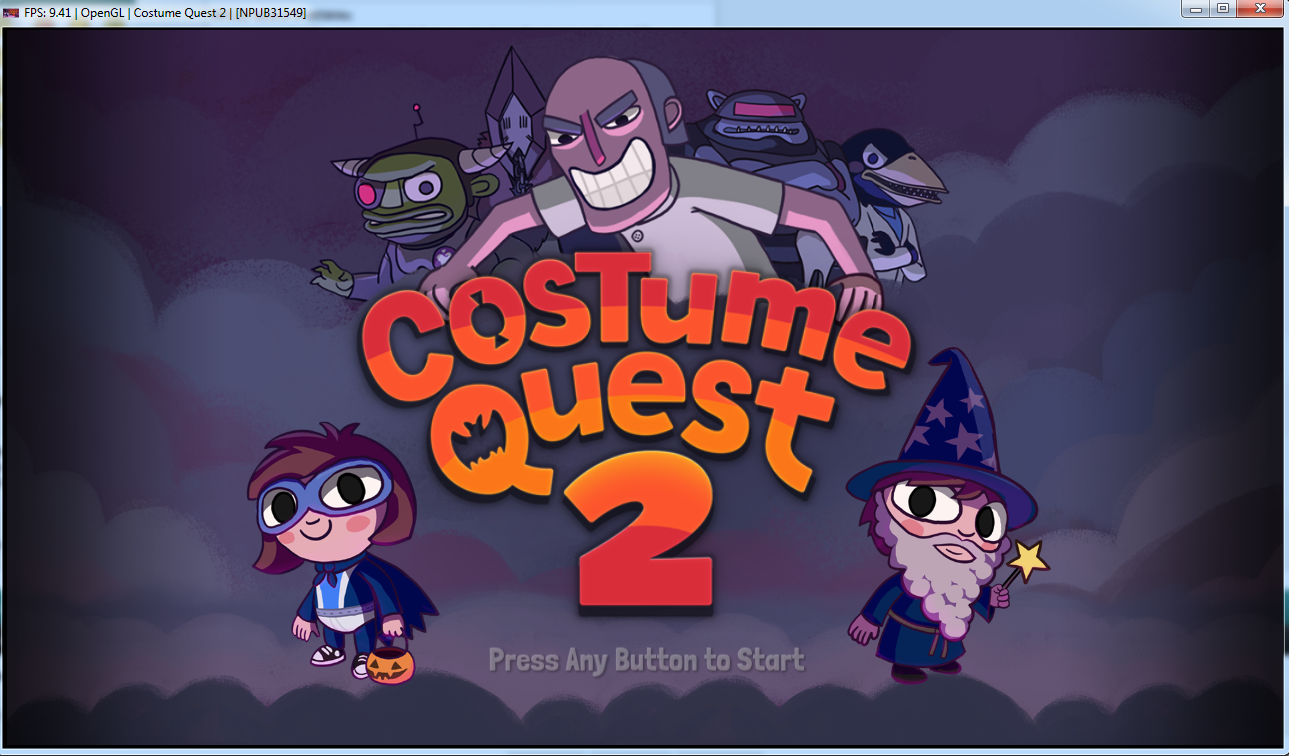The image size is (1289, 756).
Task: Click the emulator window icon in title bar
Action: 11,12
